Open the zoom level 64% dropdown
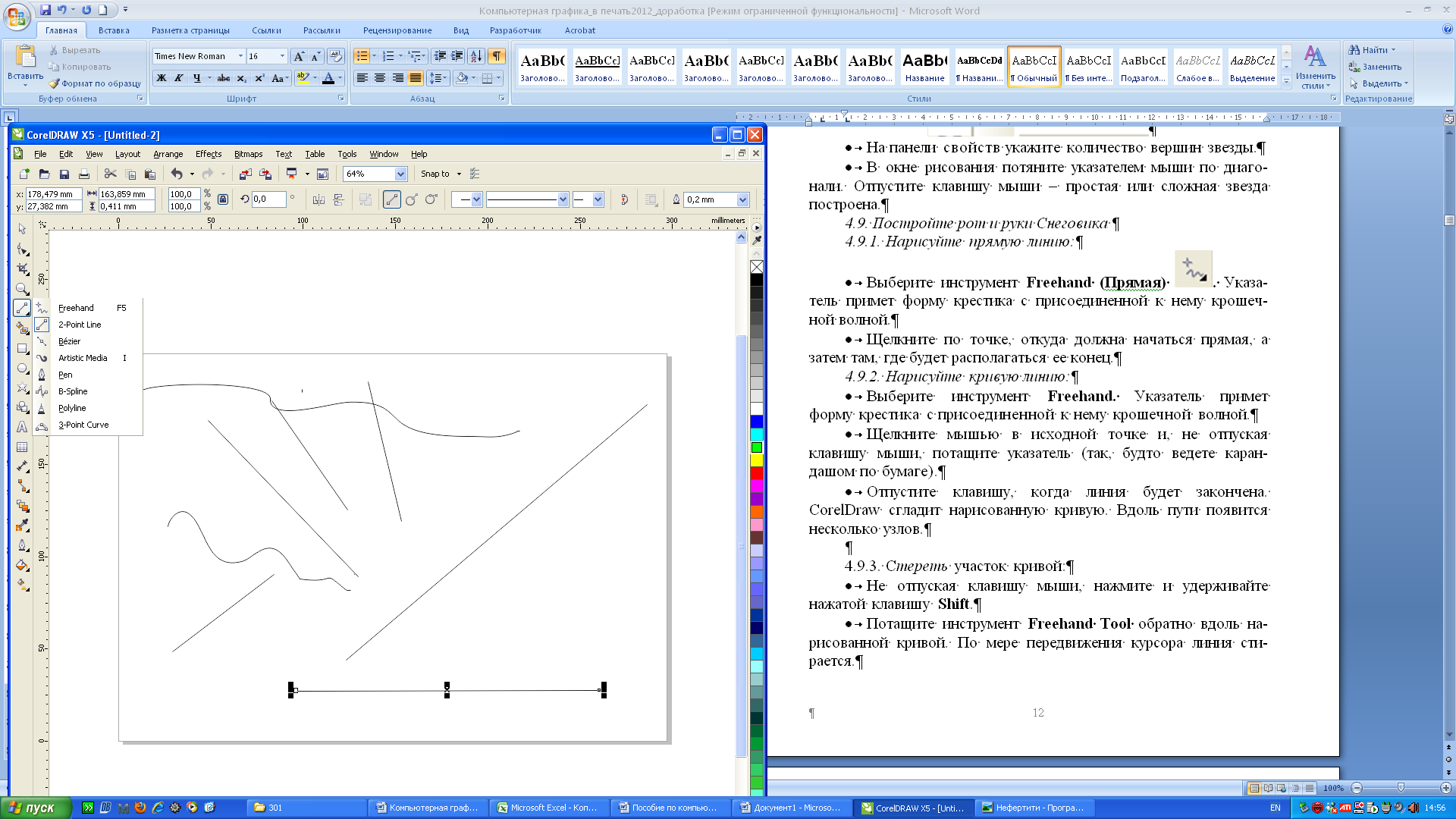This screenshot has height=819, width=1456. click(400, 174)
